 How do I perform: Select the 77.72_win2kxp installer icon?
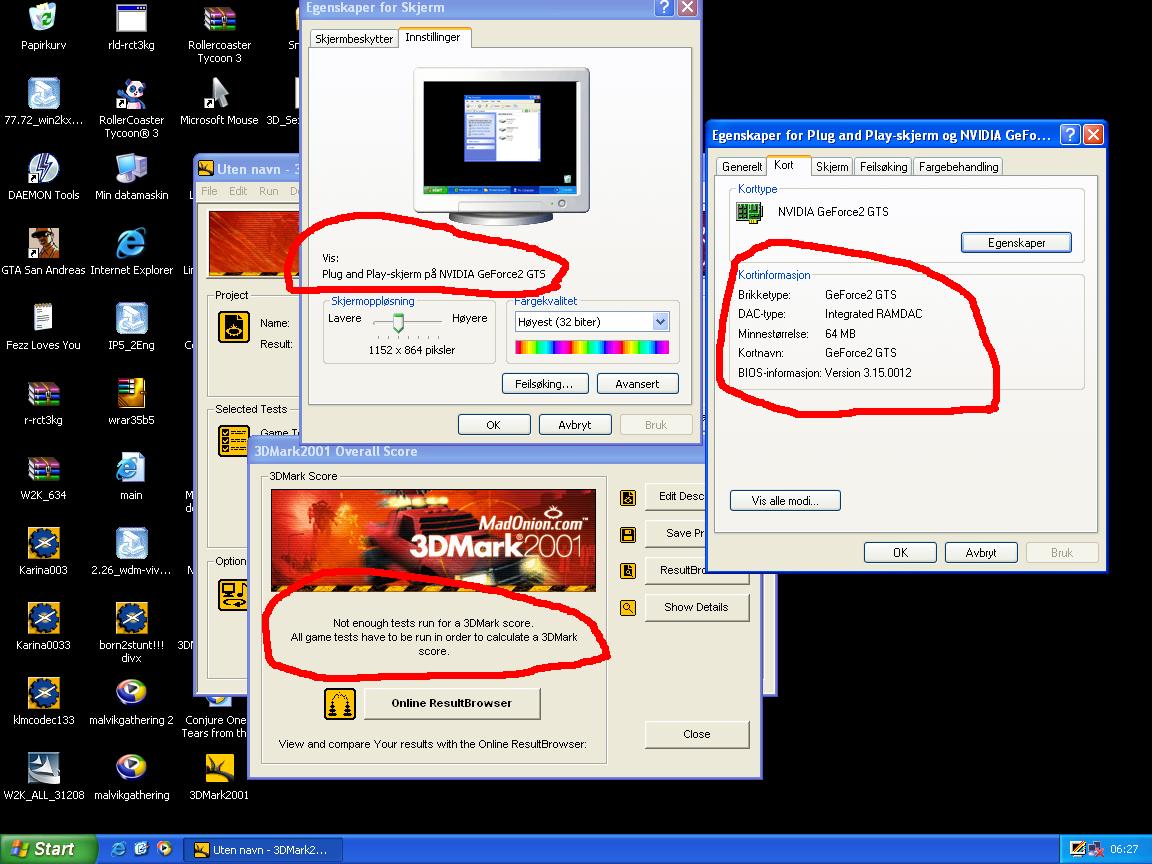click(43, 93)
